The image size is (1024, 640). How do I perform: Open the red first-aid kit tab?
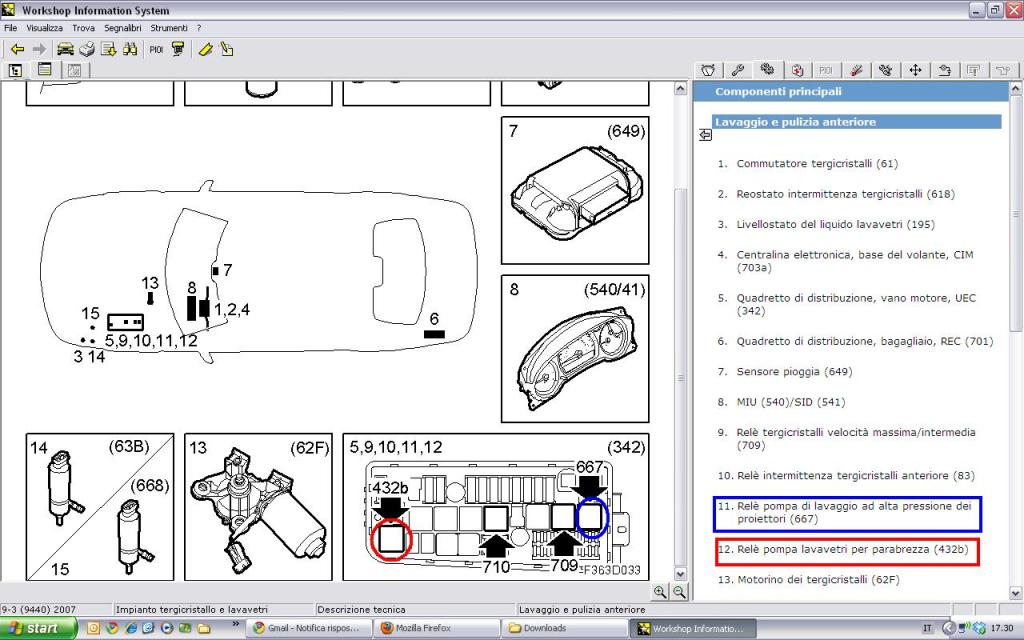pos(797,70)
